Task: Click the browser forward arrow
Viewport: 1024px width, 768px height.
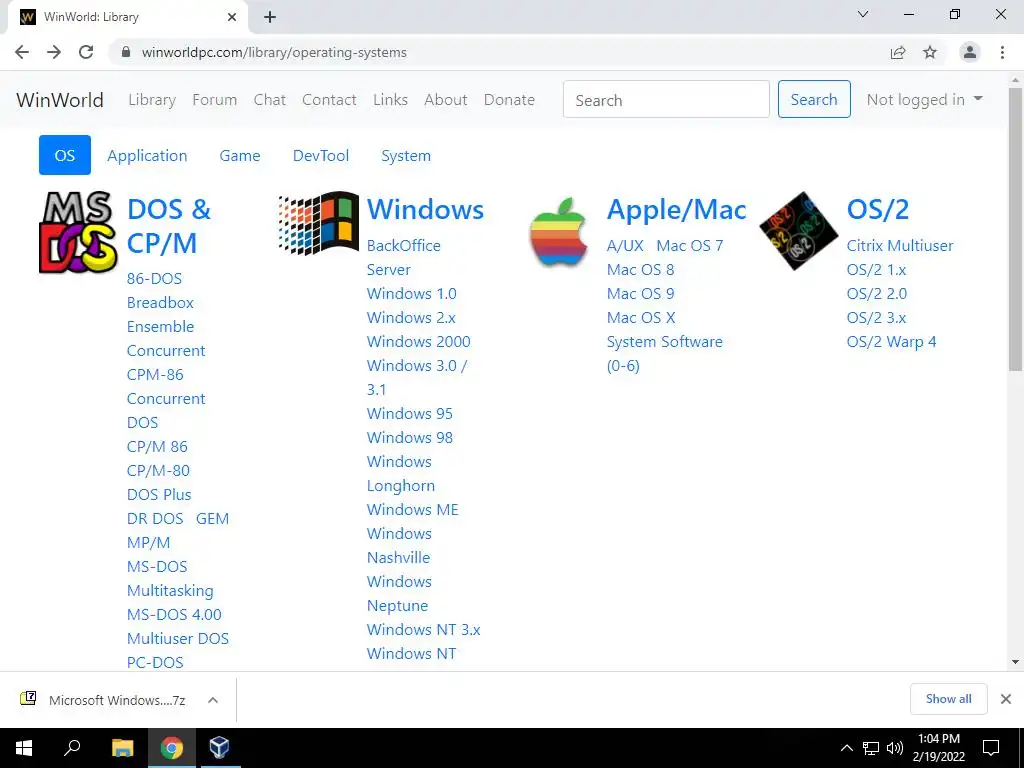Action: tap(54, 52)
